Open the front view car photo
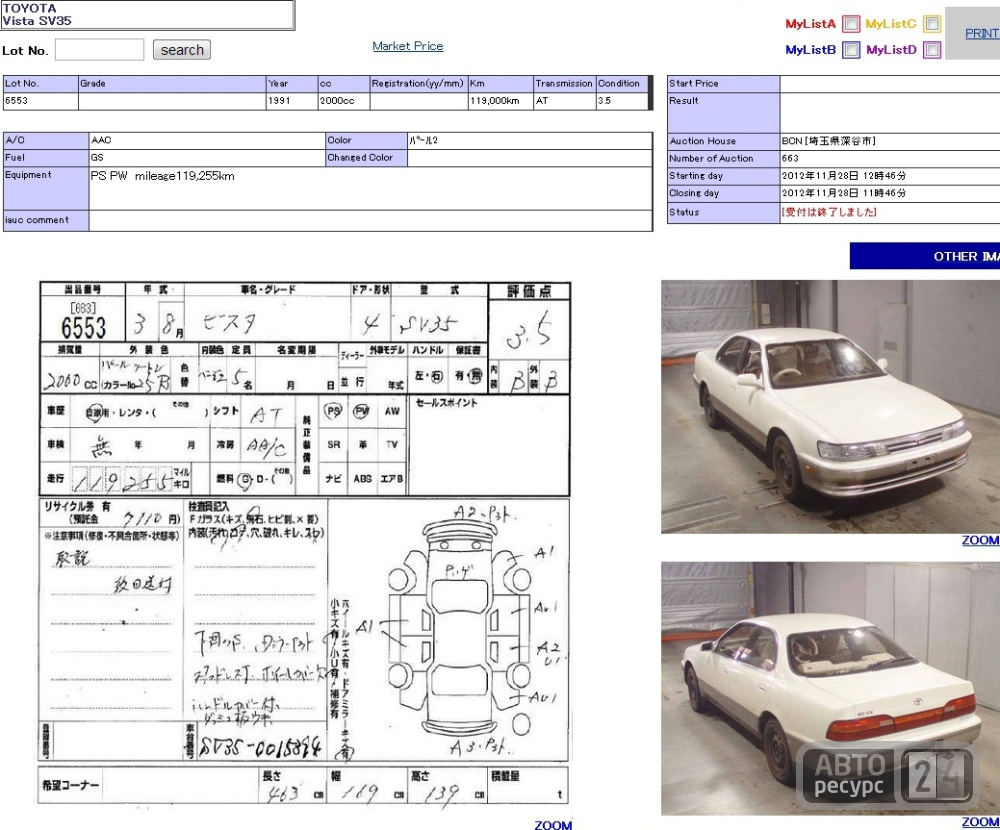 point(830,406)
